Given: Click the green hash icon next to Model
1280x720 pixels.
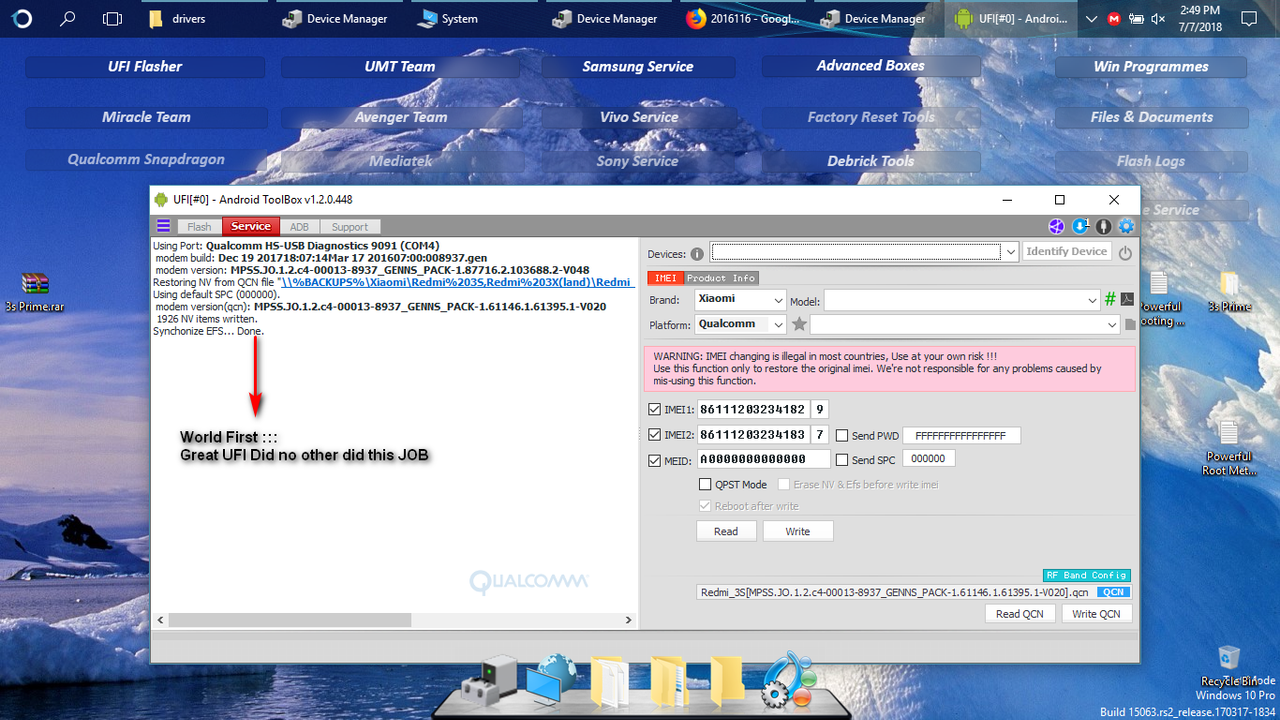Looking at the screenshot, I should click(1110, 299).
